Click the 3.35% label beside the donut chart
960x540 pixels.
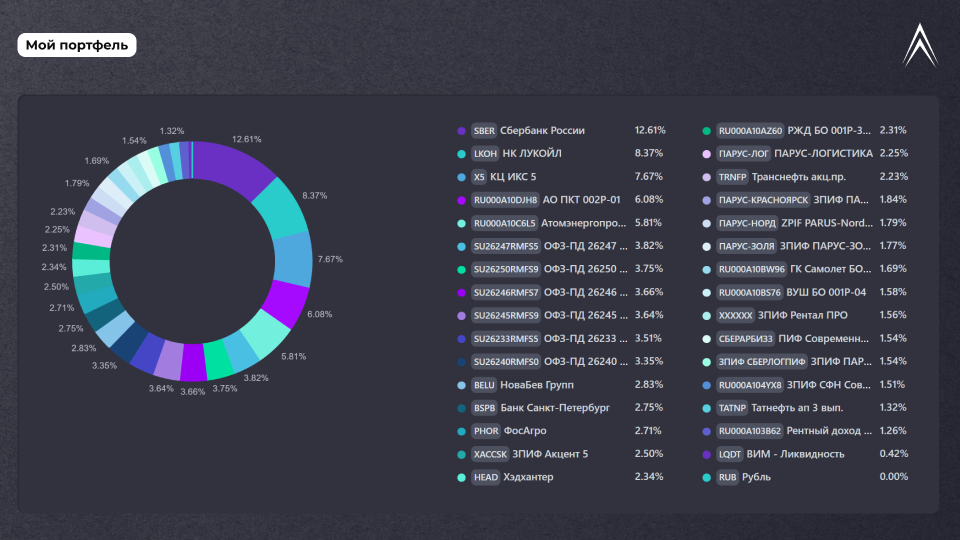point(105,366)
